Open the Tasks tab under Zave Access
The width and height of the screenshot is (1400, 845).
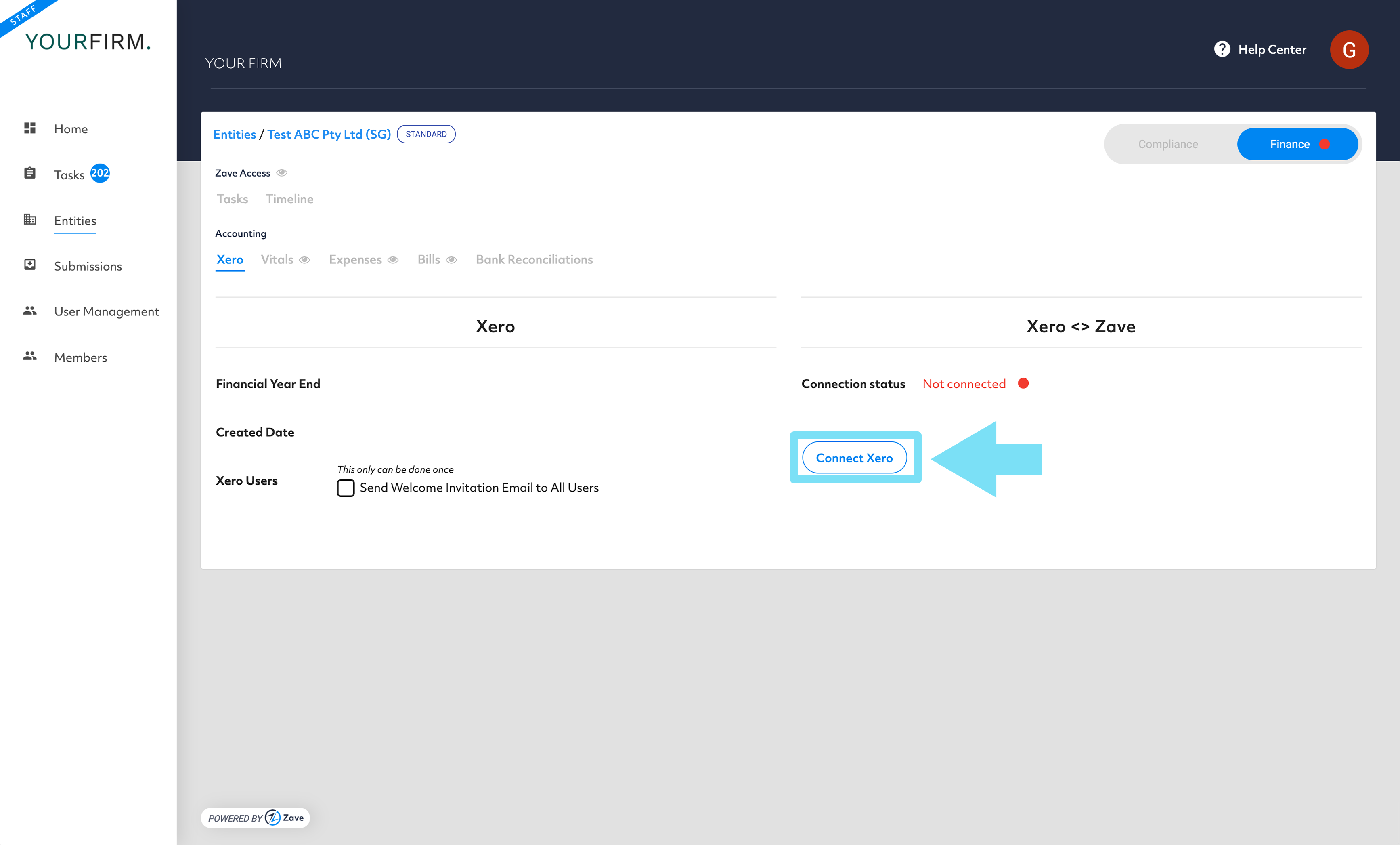coord(233,199)
